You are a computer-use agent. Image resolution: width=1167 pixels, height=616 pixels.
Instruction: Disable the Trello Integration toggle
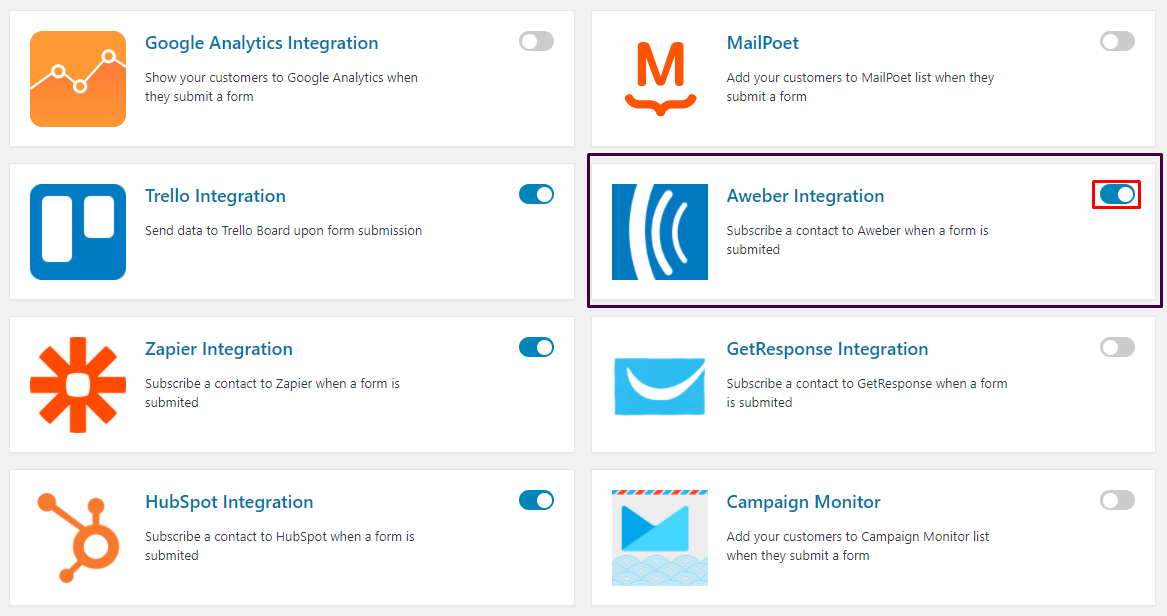[536, 194]
